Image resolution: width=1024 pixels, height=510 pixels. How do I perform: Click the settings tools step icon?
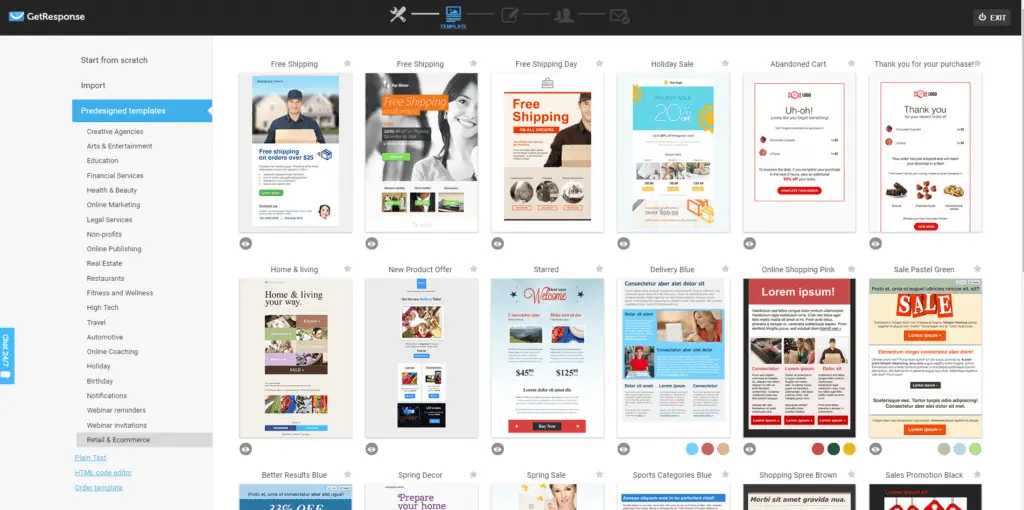(398, 14)
